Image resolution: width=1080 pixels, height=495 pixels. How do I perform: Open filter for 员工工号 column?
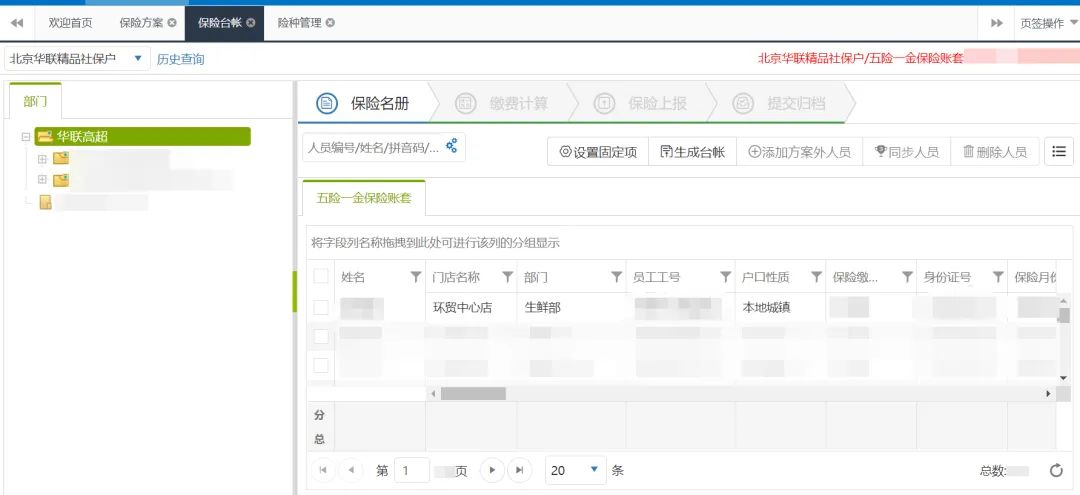pyautogui.click(x=725, y=277)
